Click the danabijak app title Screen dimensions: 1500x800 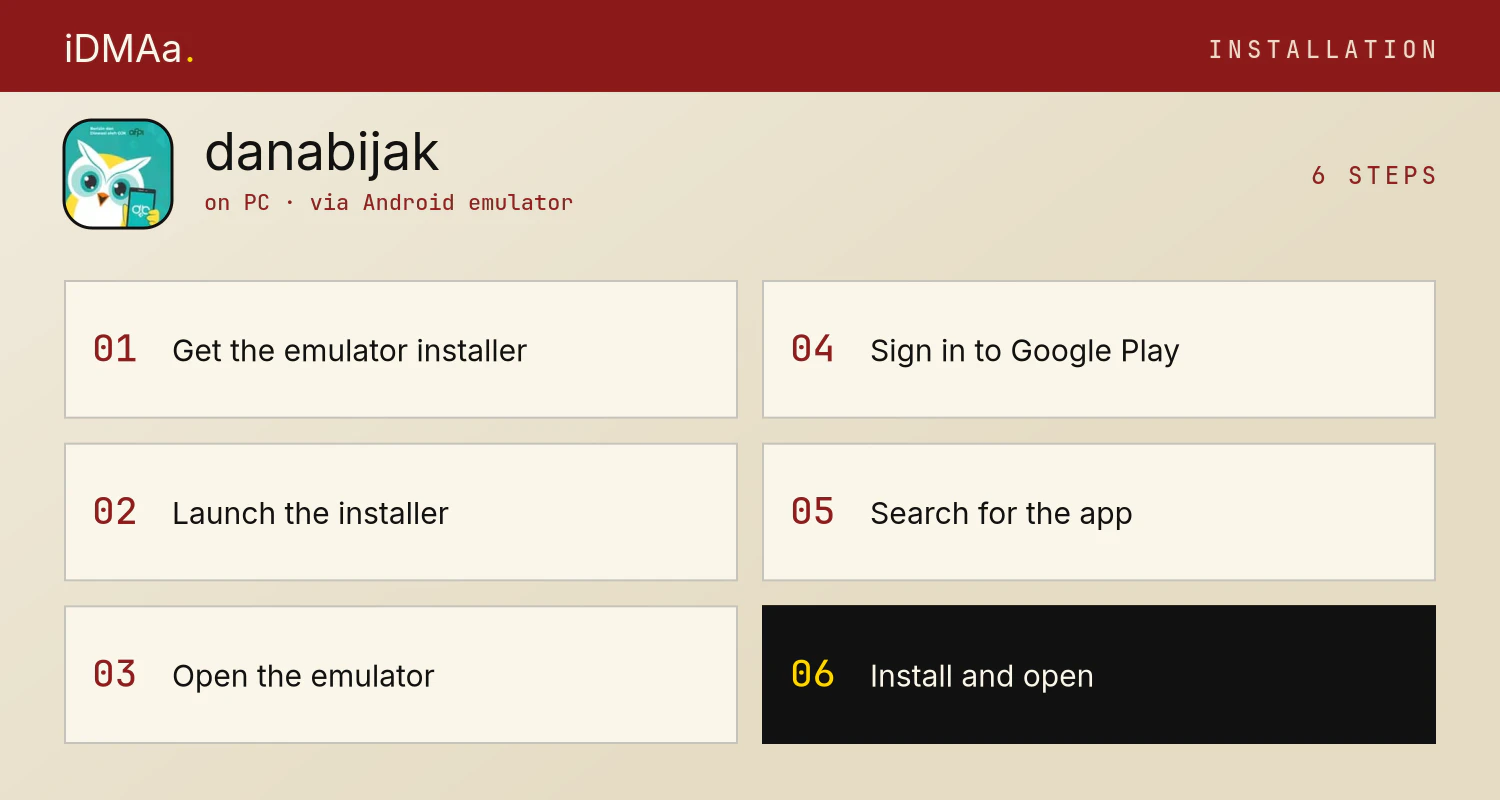coord(321,152)
